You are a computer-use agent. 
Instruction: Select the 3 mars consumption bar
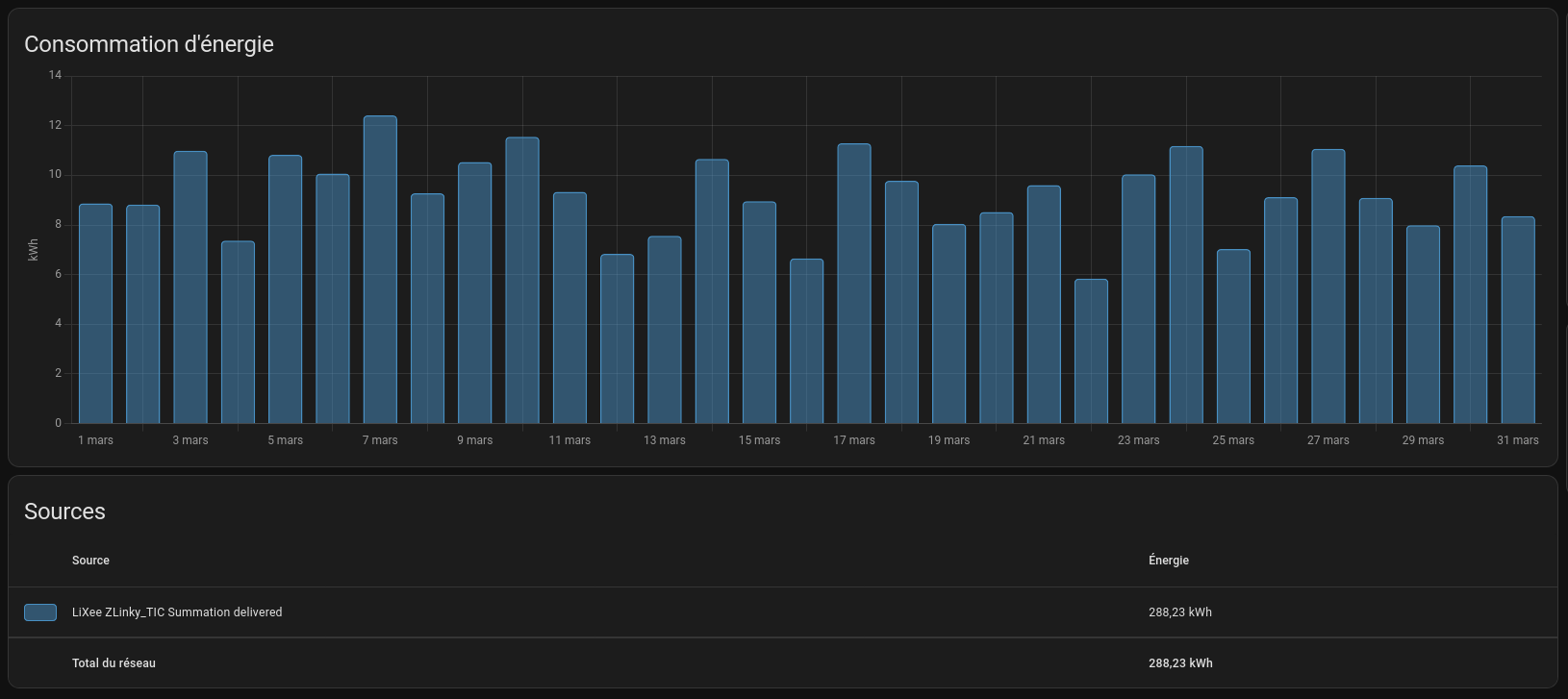[x=190, y=287]
